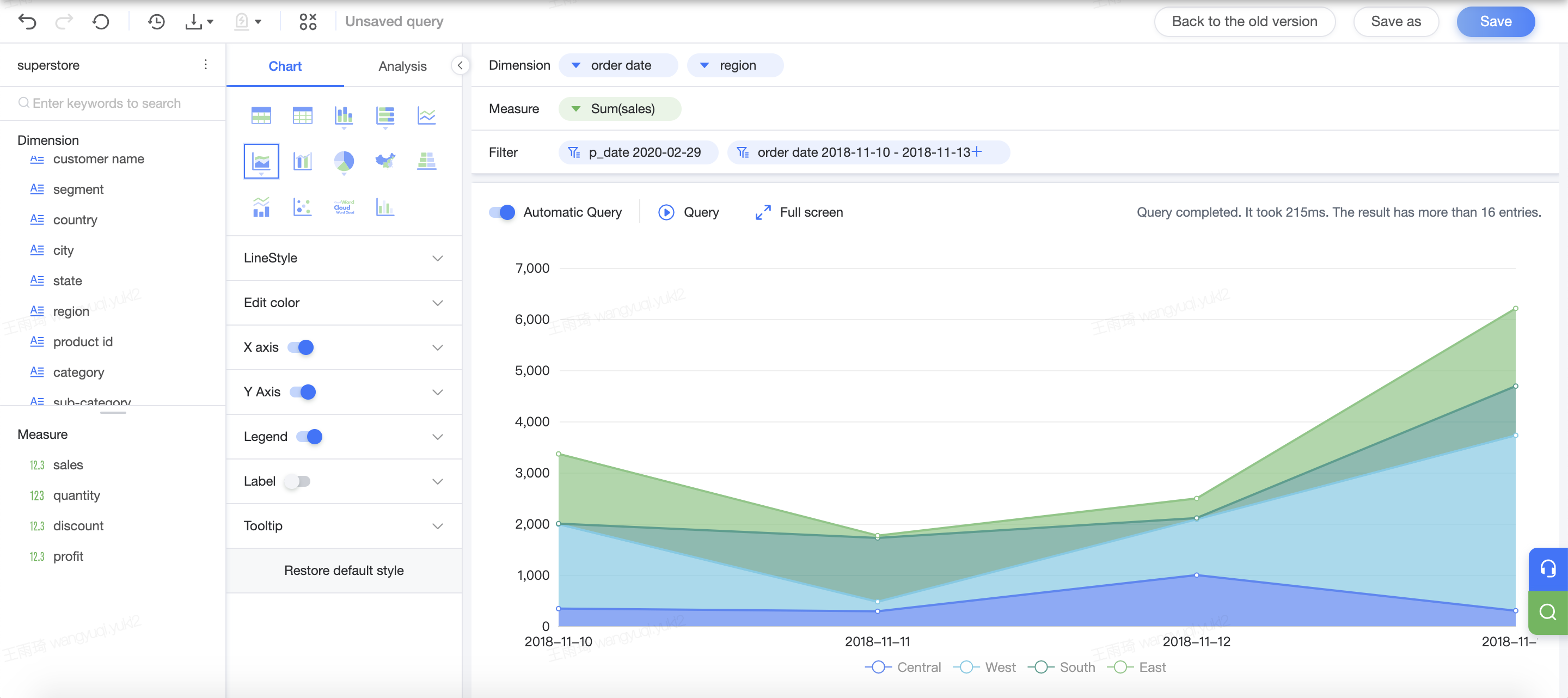The image size is (1568, 698).
Task: Select the pivot table chart type
Action: click(261, 115)
